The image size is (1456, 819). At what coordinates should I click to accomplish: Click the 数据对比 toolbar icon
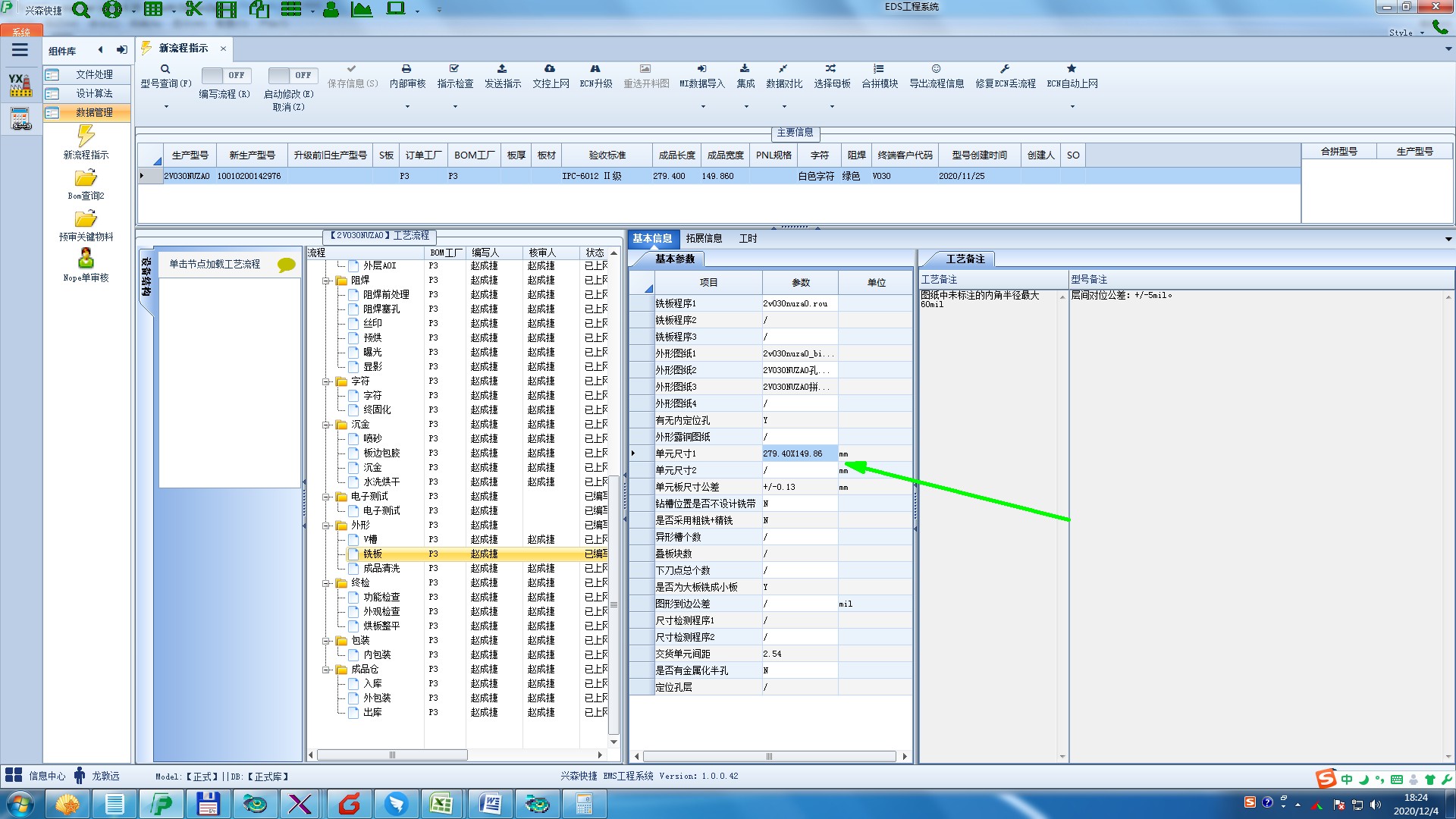(783, 69)
